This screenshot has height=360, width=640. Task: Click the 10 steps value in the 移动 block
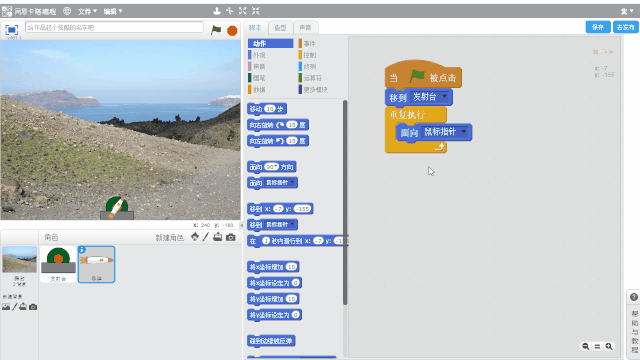click(270, 109)
